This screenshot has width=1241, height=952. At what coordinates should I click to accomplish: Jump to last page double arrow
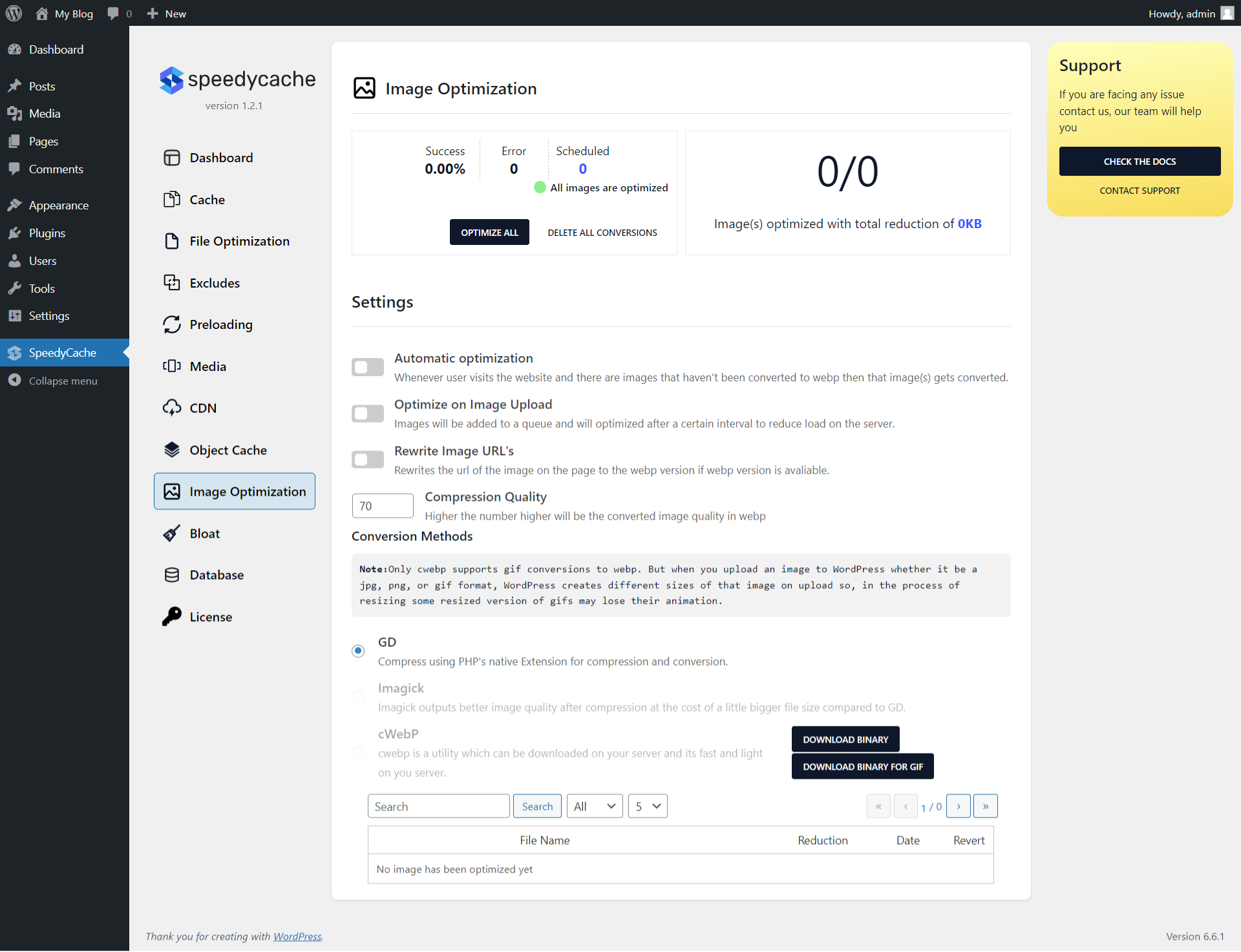click(x=986, y=807)
